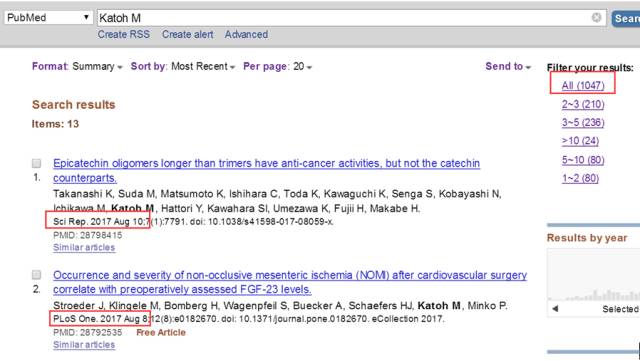Click the Free Article label
The height and width of the screenshot is (361, 640).
[161, 332]
